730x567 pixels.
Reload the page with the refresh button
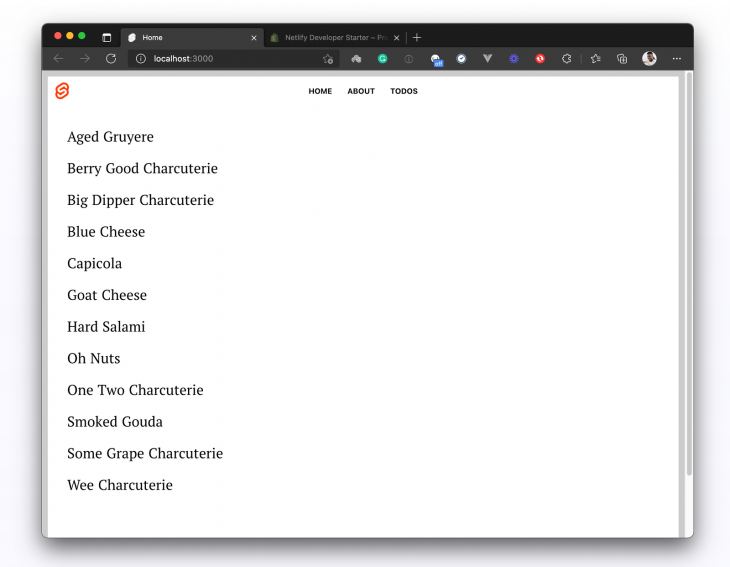(111, 59)
